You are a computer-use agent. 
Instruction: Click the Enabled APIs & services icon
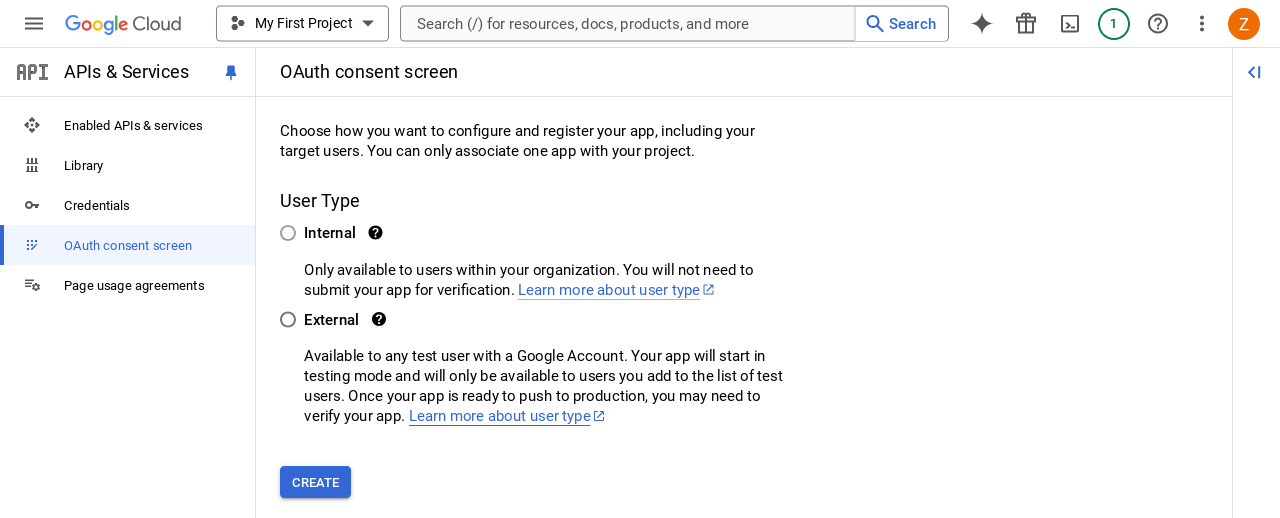[32, 125]
